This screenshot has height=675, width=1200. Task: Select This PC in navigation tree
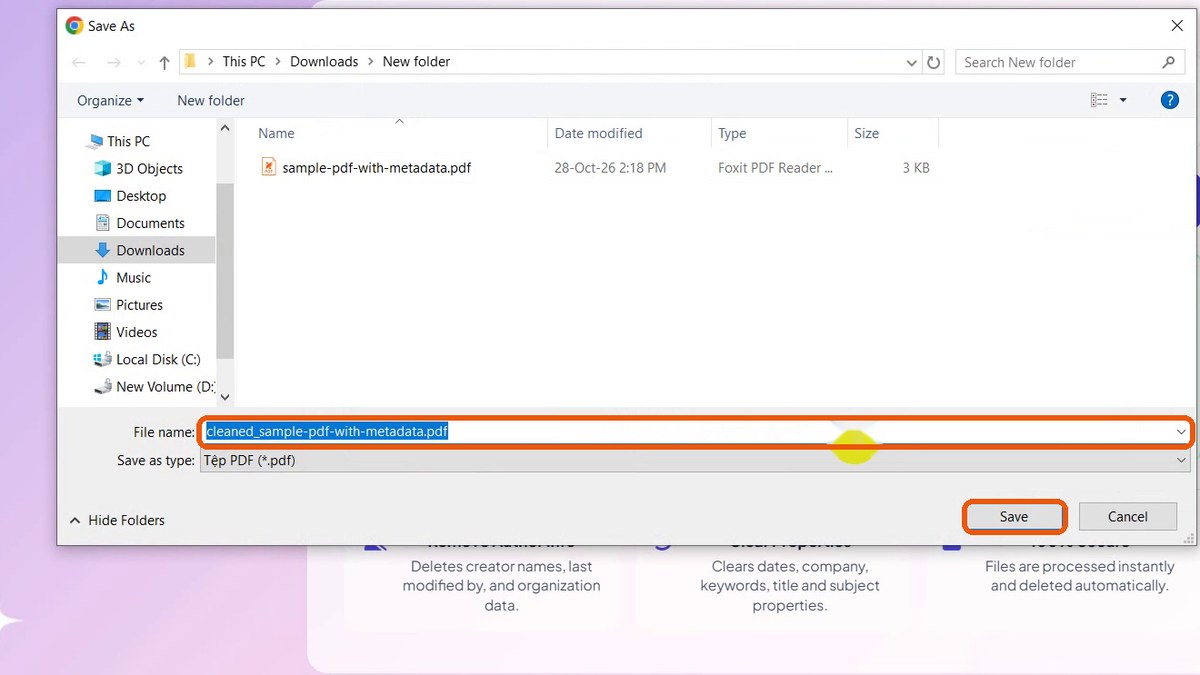point(128,141)
